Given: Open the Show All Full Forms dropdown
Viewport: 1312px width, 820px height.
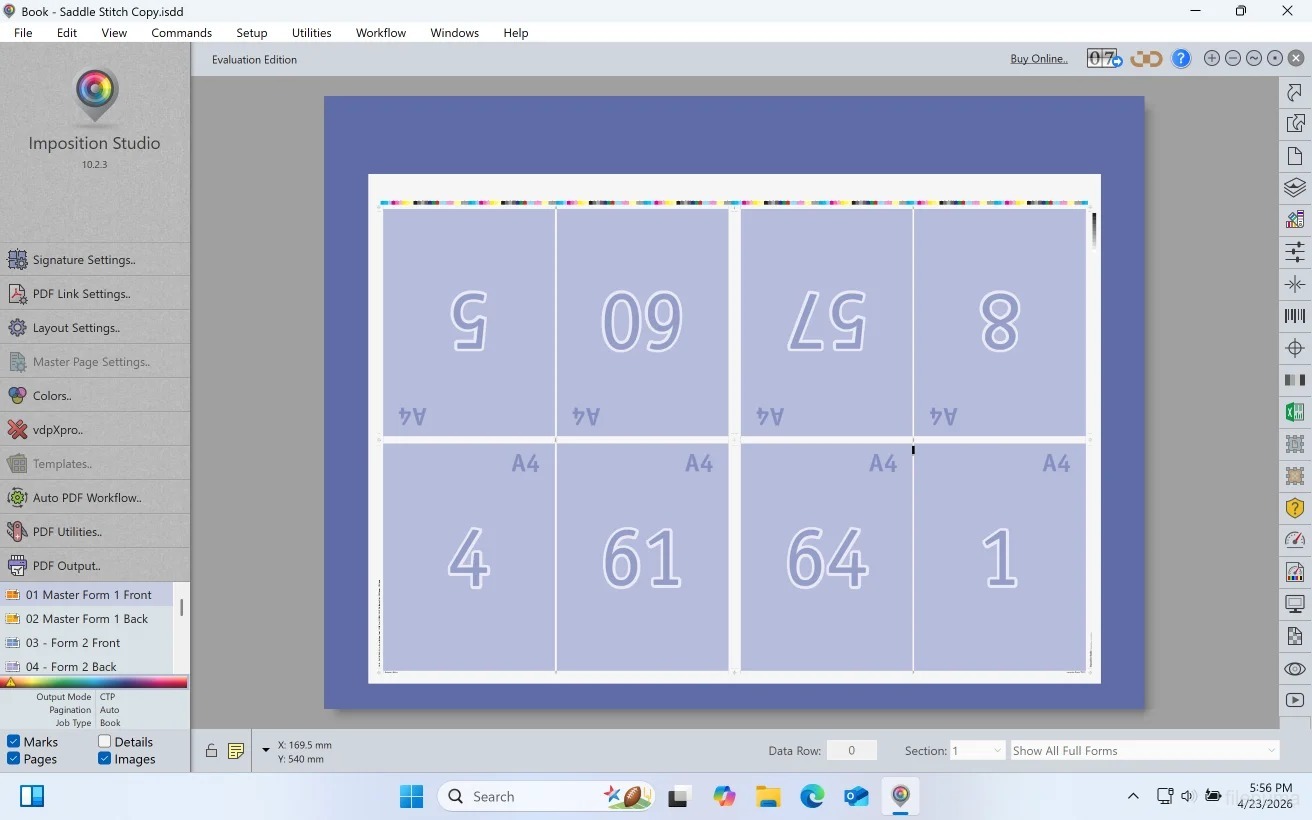Looking at the screenshot, I should (x=1144, y=751).
